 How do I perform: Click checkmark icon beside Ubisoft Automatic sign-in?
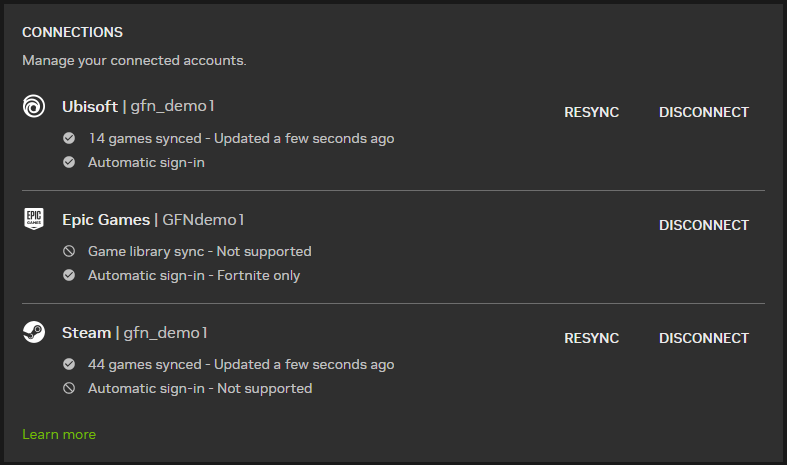click(69, 162)
